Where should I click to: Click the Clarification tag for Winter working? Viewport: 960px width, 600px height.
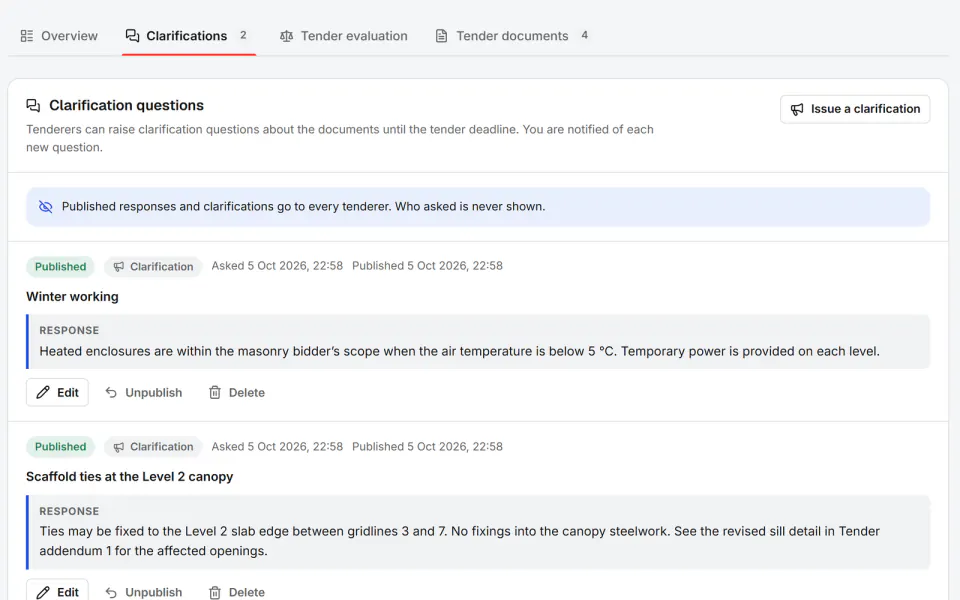[153, 266]
